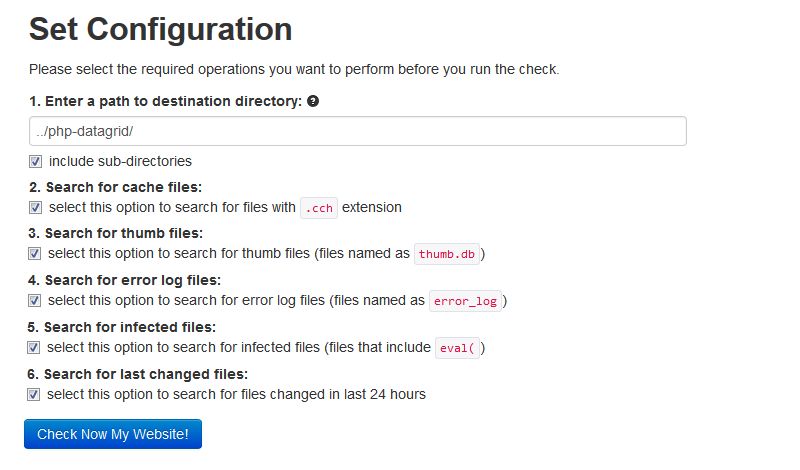The width and height of the screenshot is (800, 470).
Task: Toggle the .cch cache files checkbox
Action: [35, 208]
